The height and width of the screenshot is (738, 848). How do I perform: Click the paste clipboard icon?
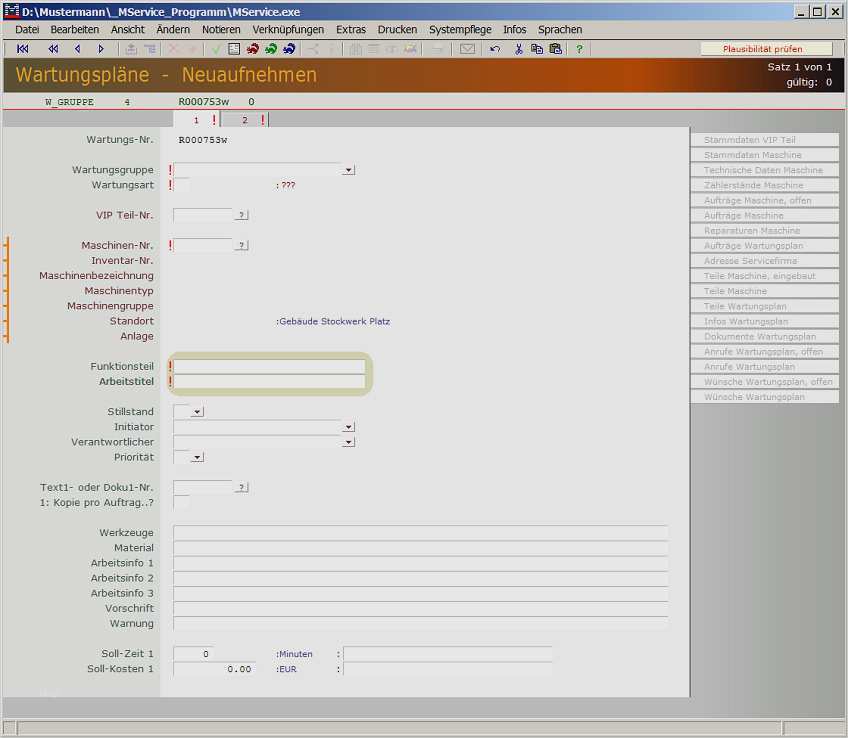pos(555,48)
